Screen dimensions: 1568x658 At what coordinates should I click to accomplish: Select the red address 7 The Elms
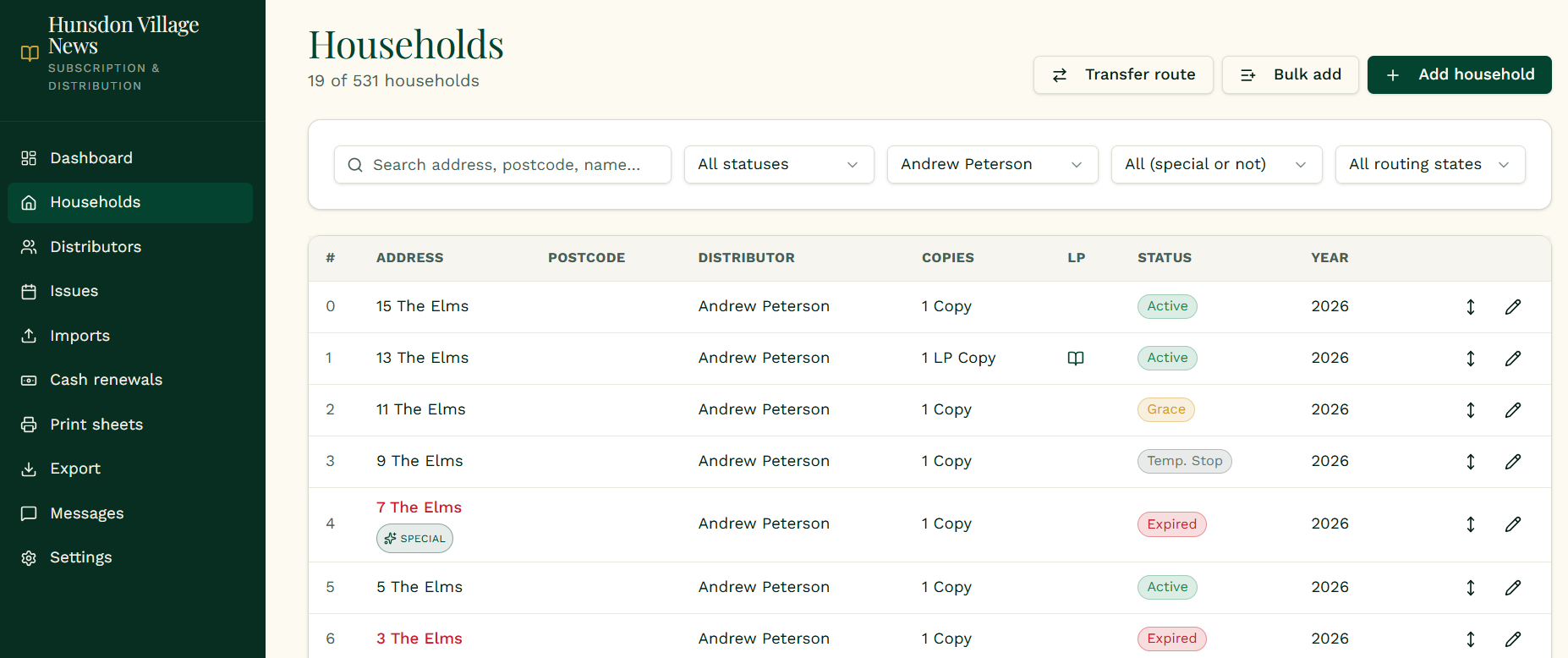(419, 507)
